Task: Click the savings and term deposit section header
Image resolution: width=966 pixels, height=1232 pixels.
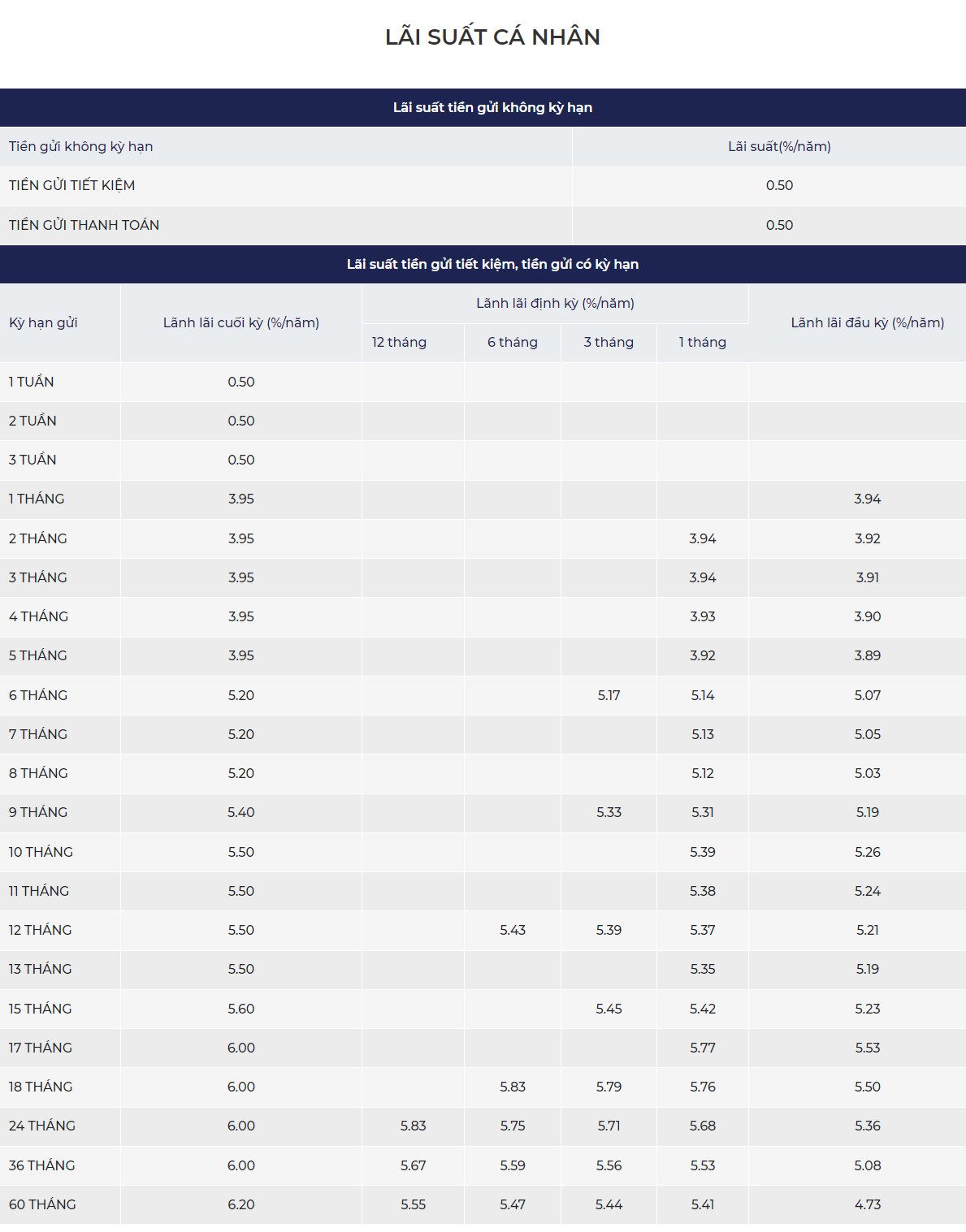Action: coord(492,264)
